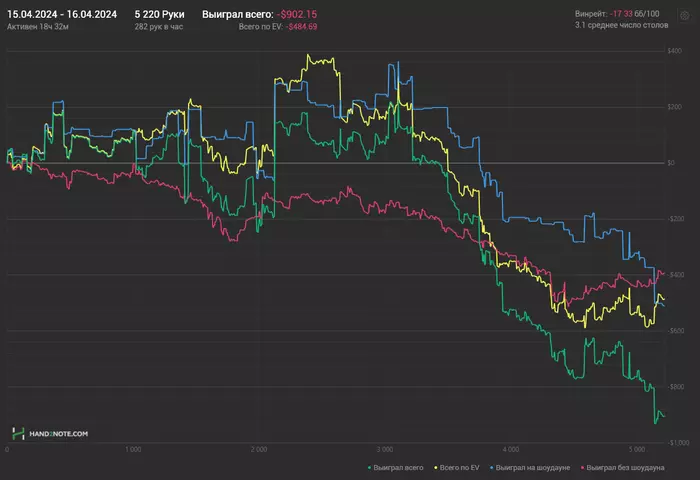Click the Hand2Note logo icon
Image resolution: width=700 pixels, height=480 pixels.
coord(18,434)
